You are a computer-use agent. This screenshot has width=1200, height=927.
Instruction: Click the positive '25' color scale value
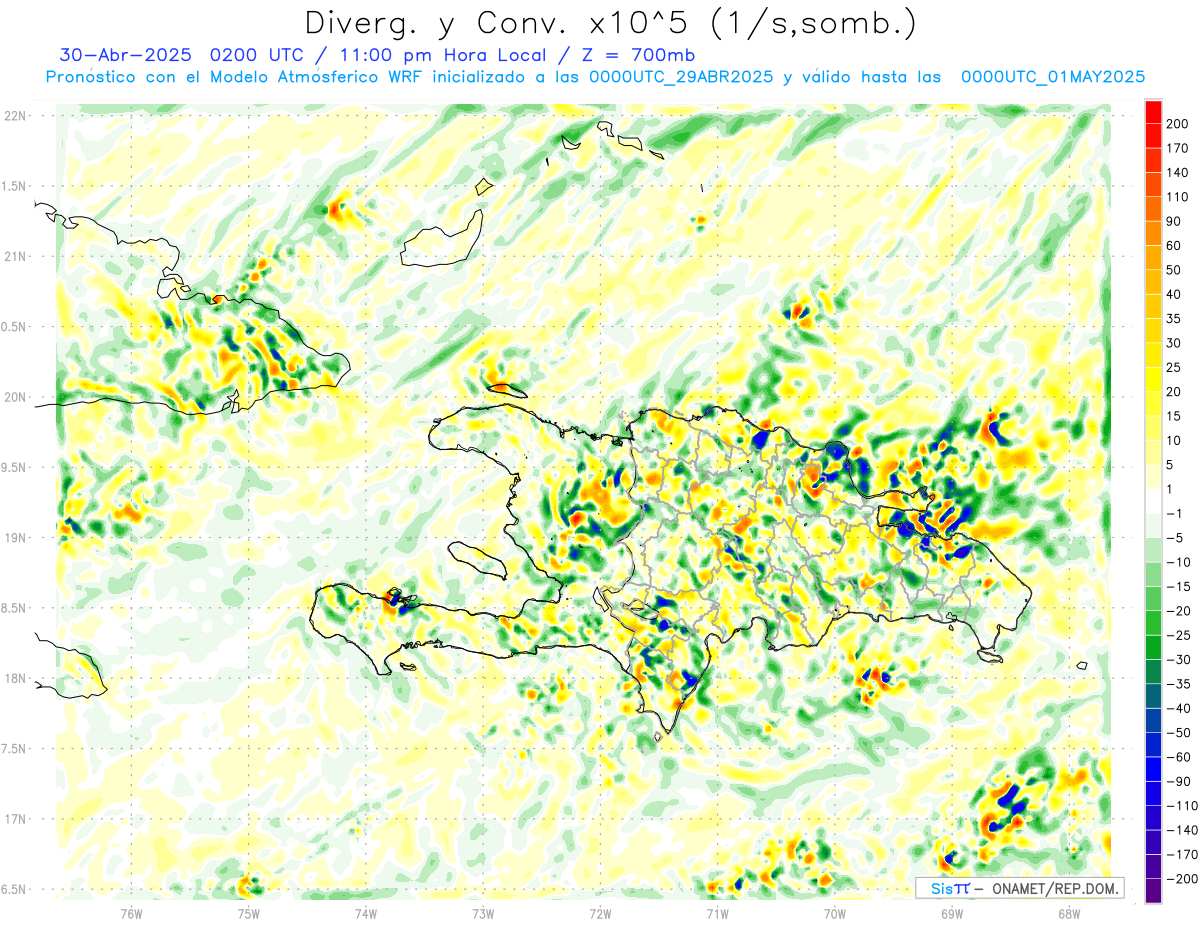1175,368
